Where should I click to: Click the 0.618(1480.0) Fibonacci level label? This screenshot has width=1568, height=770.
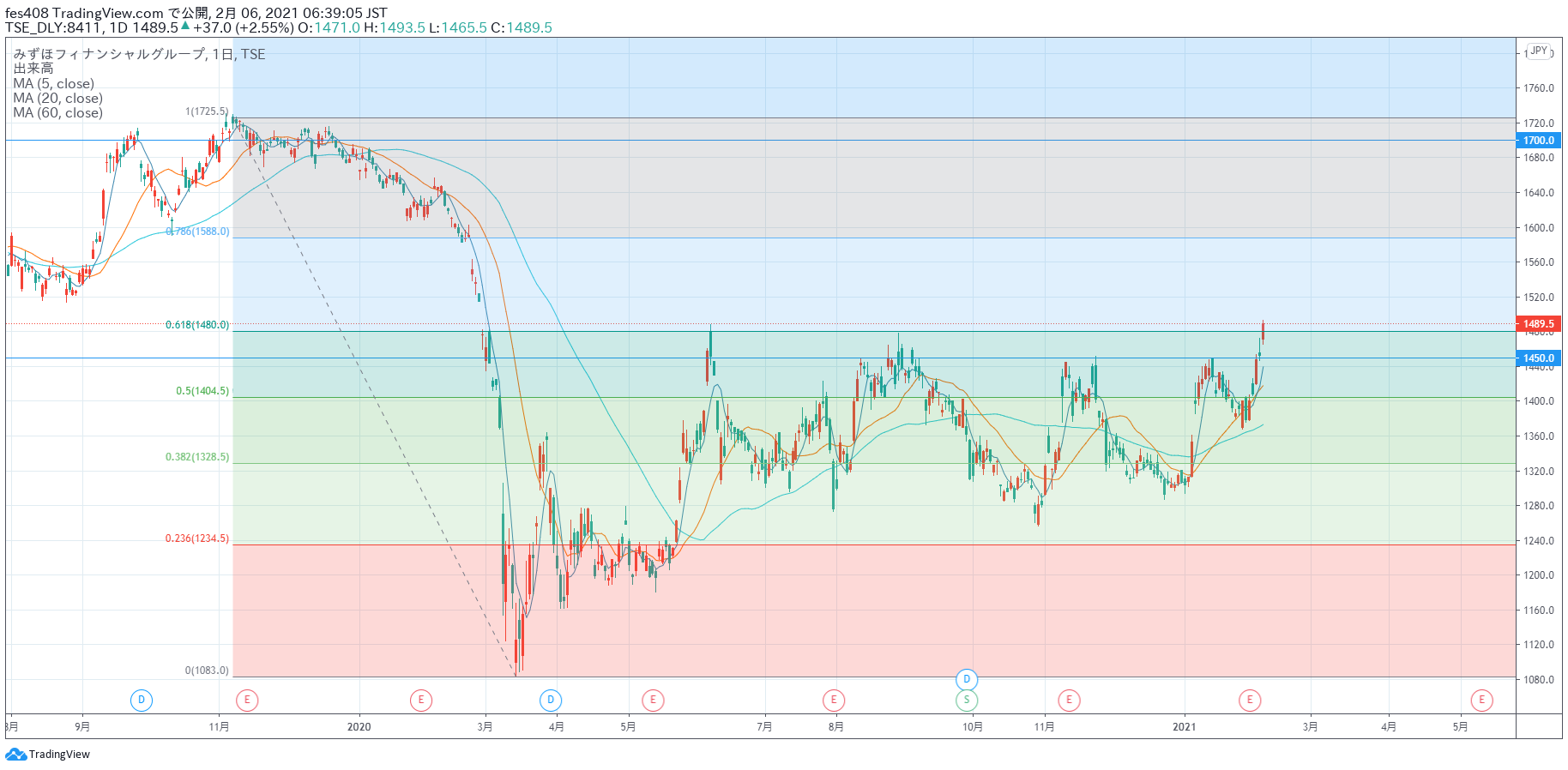(197, 325)
